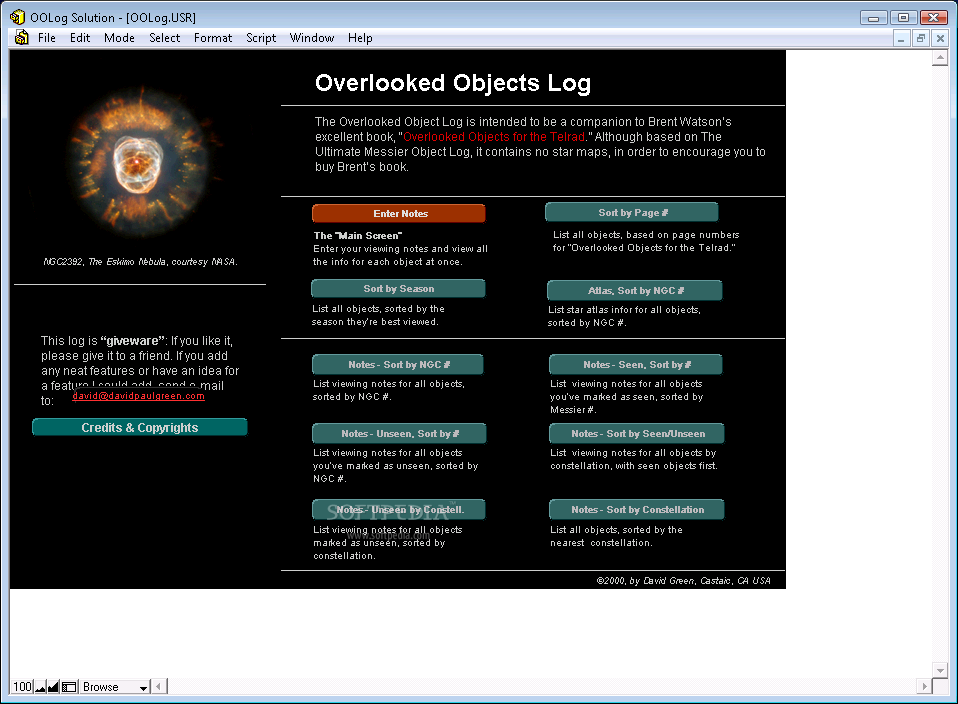Click the Sort by Season button
958x704 pixels.
(x=398, y=288)
